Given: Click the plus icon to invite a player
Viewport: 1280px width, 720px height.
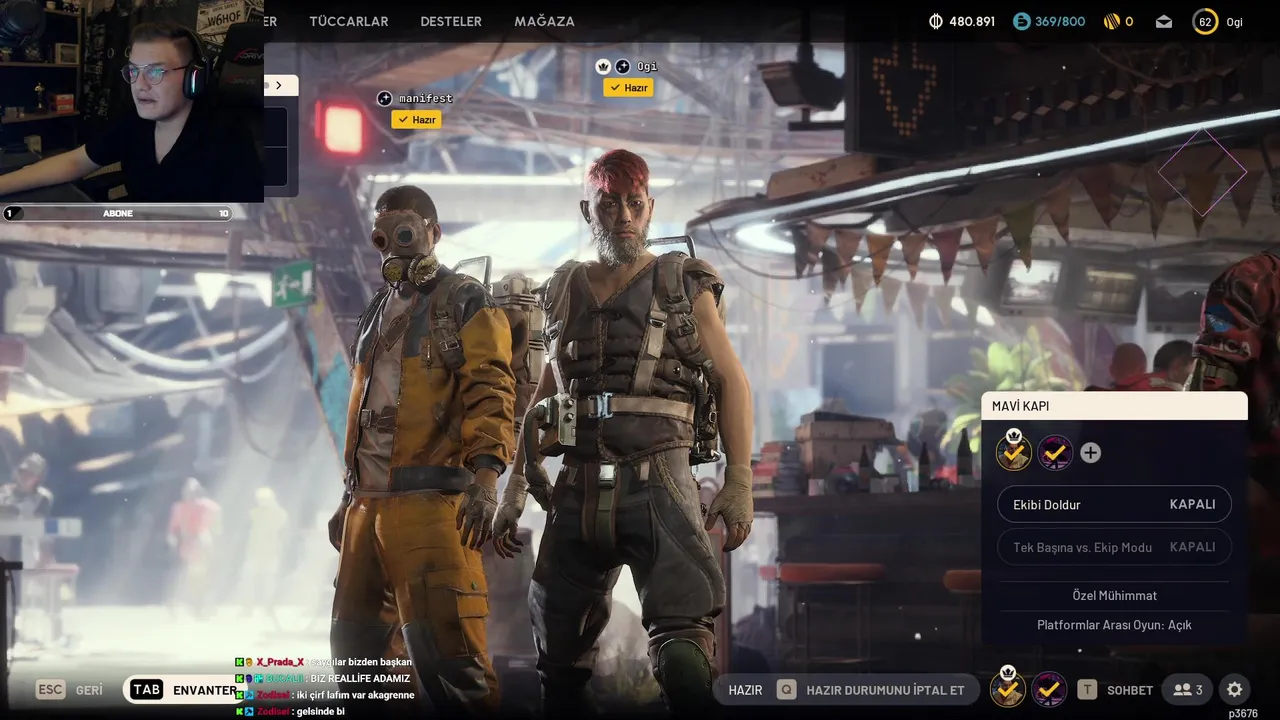Looking at the screenshot, I should tap(1090, 453).
